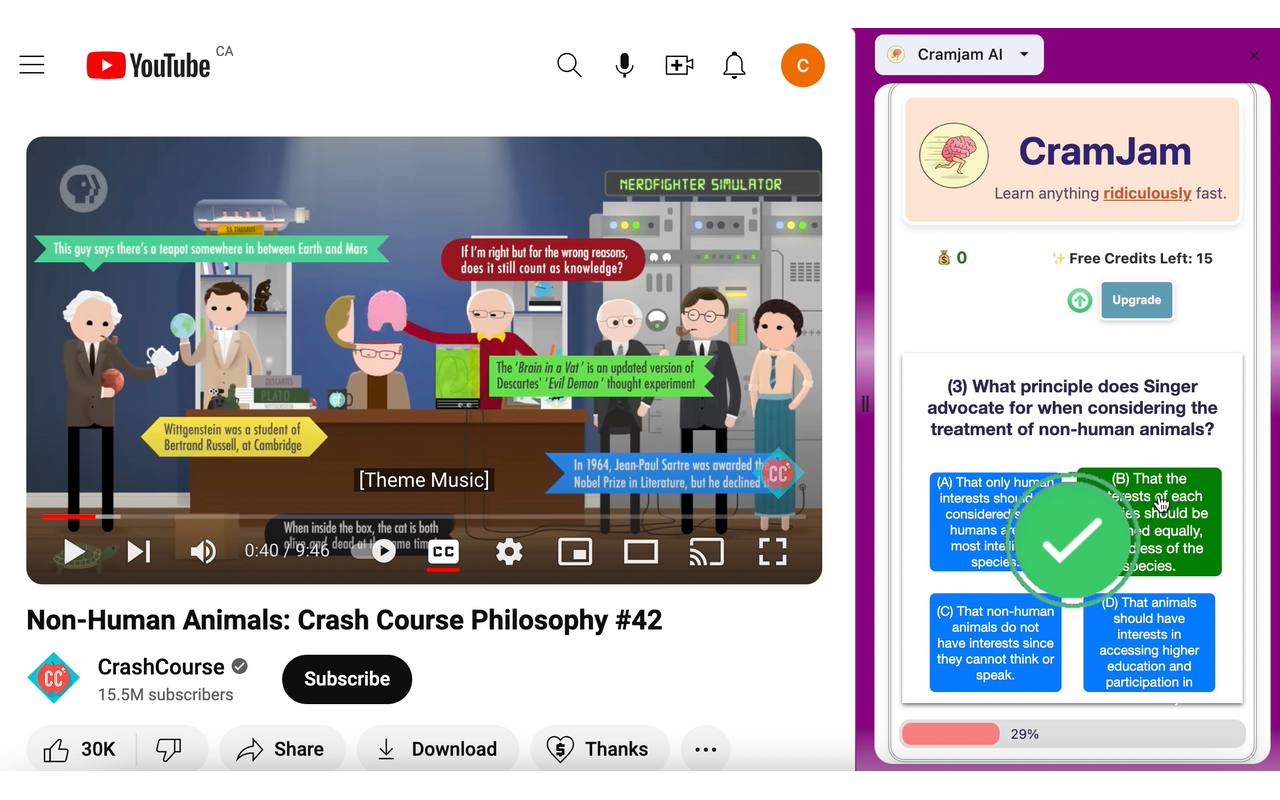Image resolution: width=1280 pixels, height=800 pixels.
Task: Select answer (C) non-human animals no interests
Action: [x=995, y=643]
